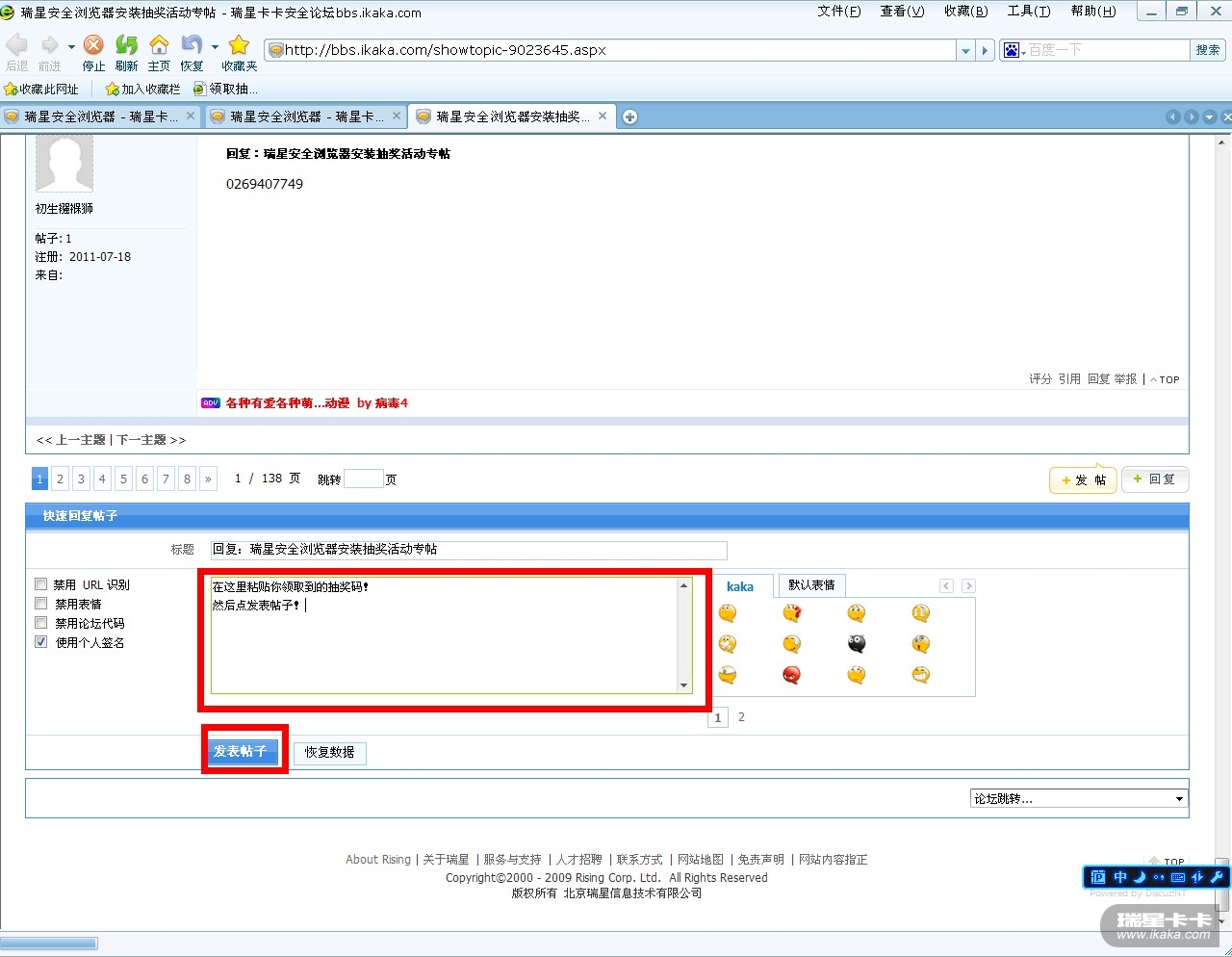Image resolution: width=1232 pixels, height=957 pixels.
Task: Open the 收藏(B) menu
Action: [x=965, y=12]
